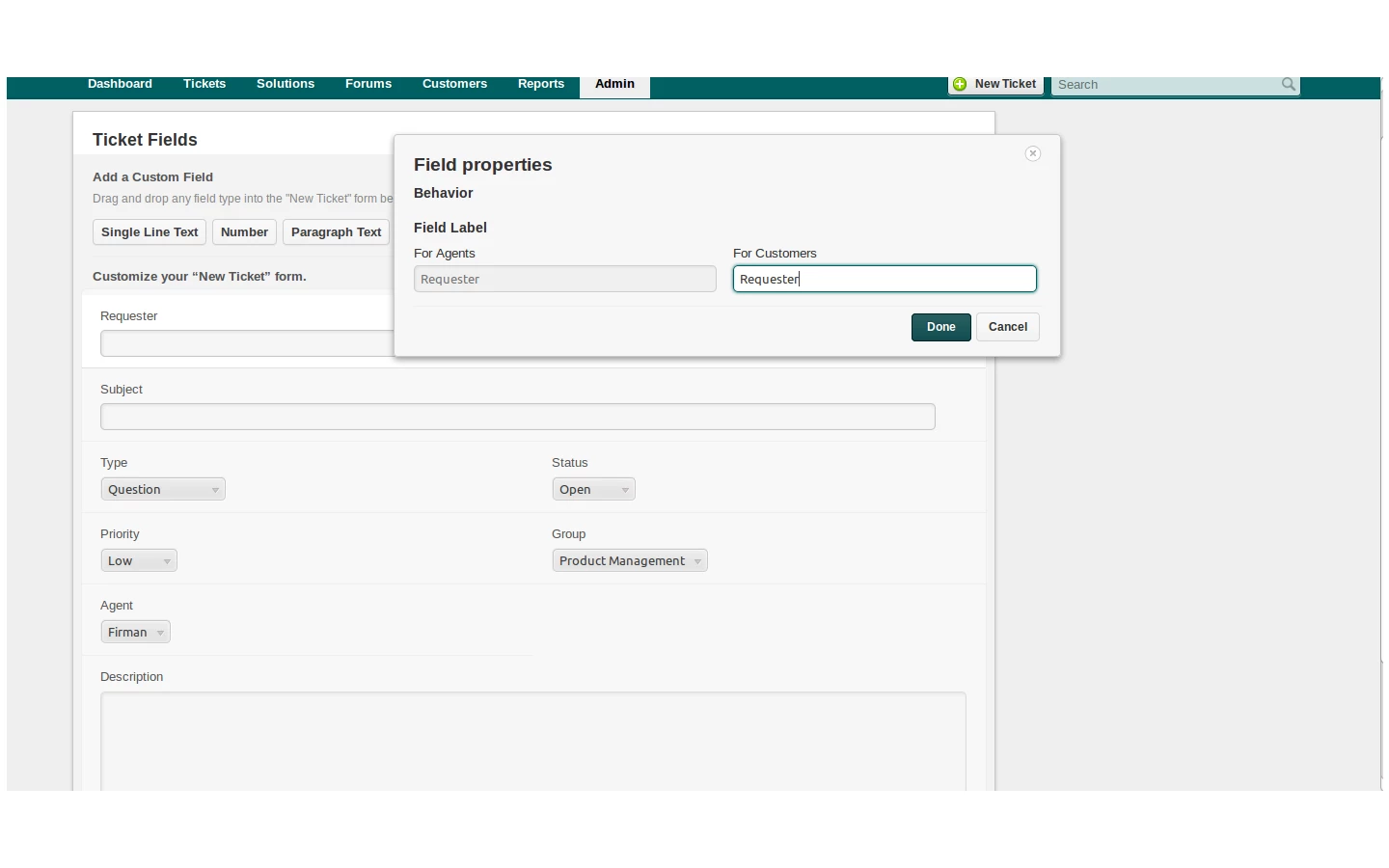The height and width of the screenshot is (868, 1389).
Task: Click the Type field label
Action: click(114, 463)
